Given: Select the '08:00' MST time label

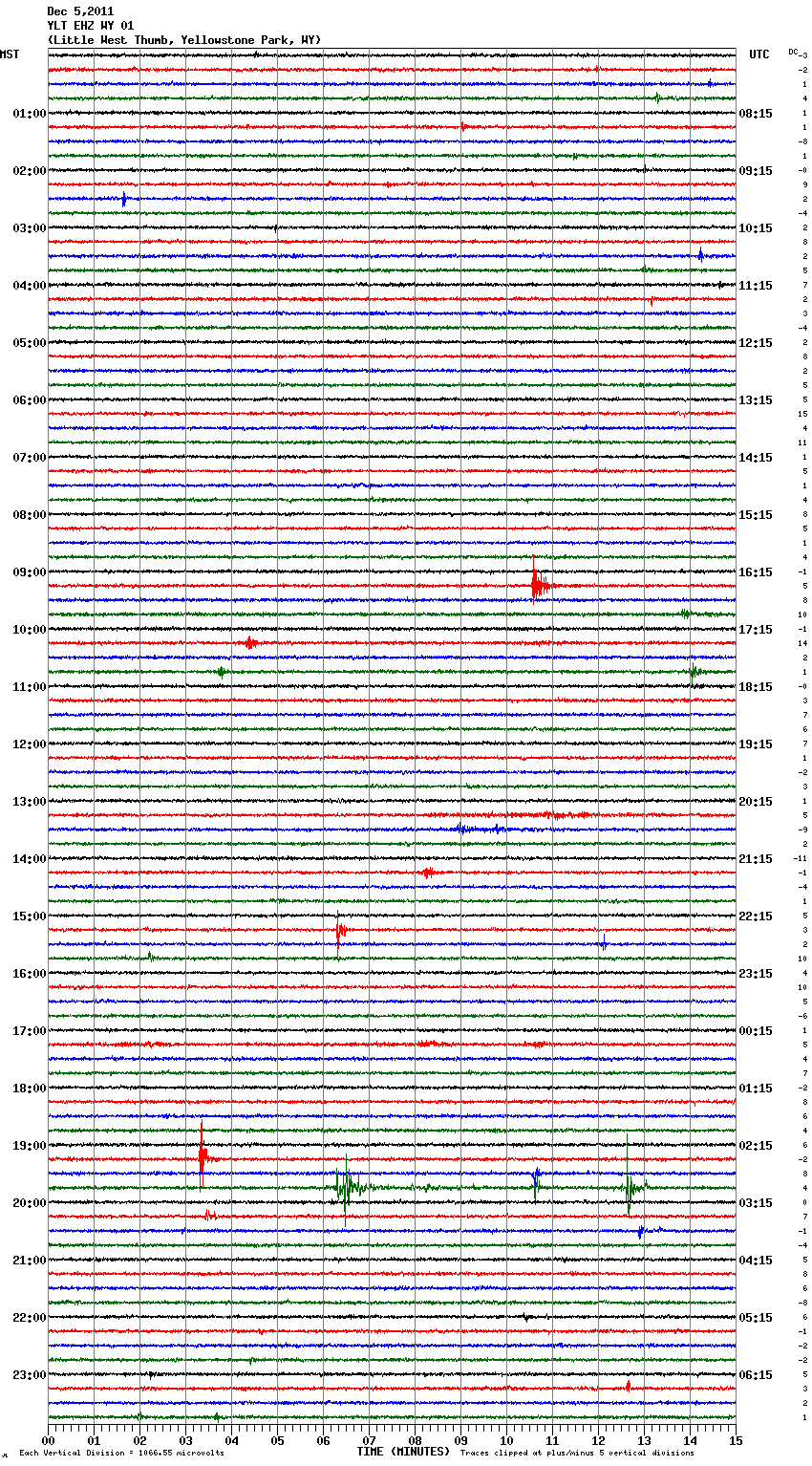Looking at the screenshot, I should (29, 515).
